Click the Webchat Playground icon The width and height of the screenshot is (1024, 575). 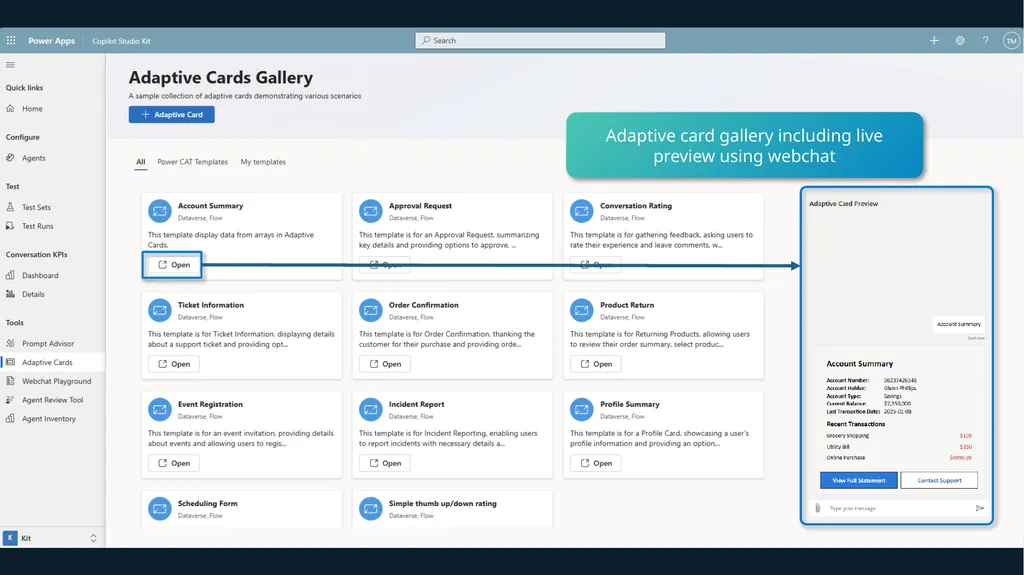[x=10, y=381]
